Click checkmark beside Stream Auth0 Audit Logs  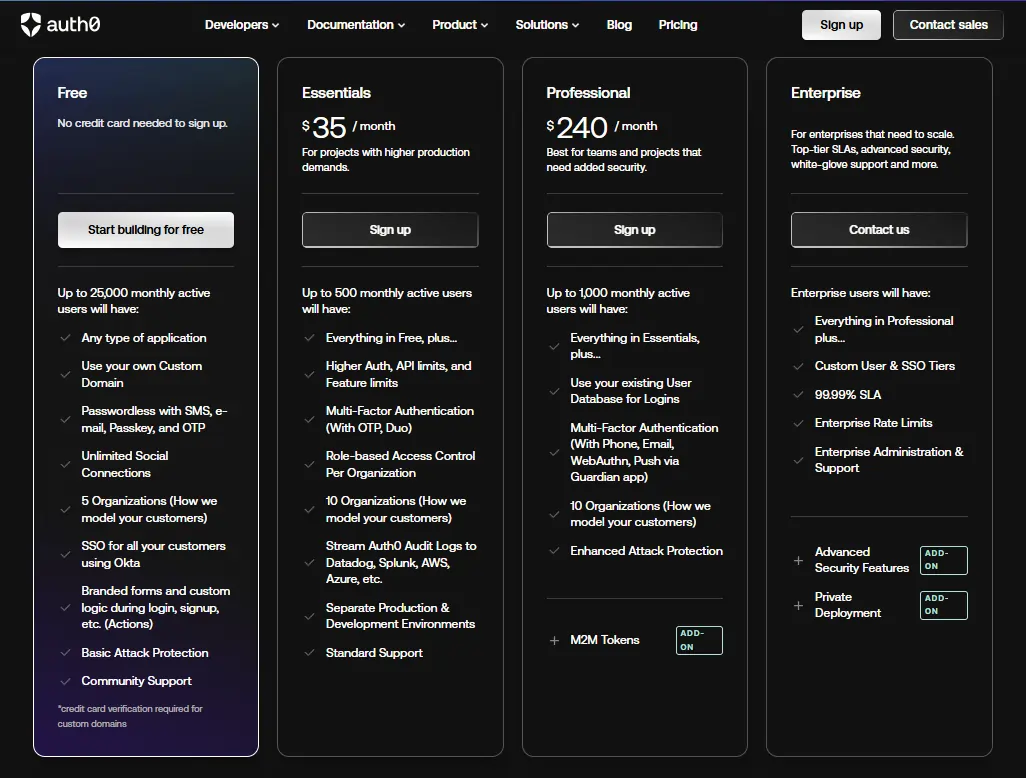click(x=310, y=563)
